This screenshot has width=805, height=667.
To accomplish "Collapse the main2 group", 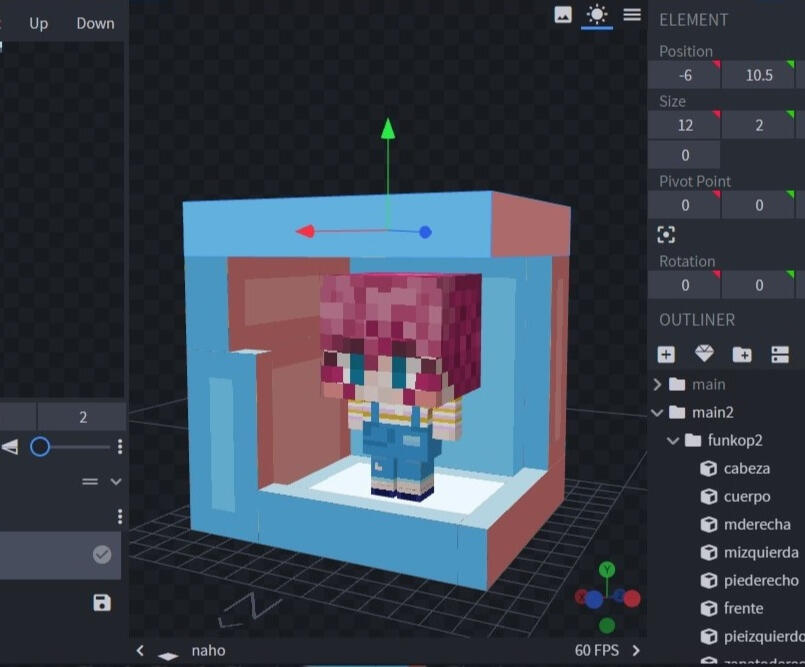I will click(657, 412).
